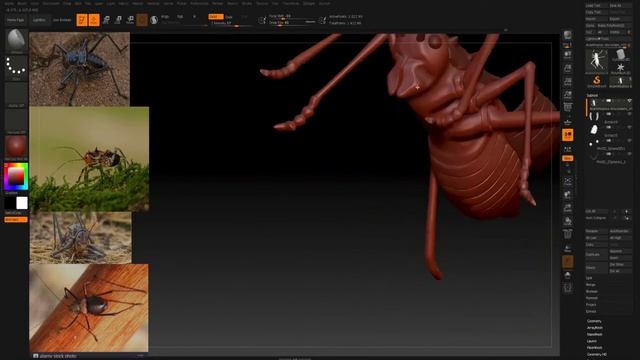Expand the Extract section

[591, 311]
